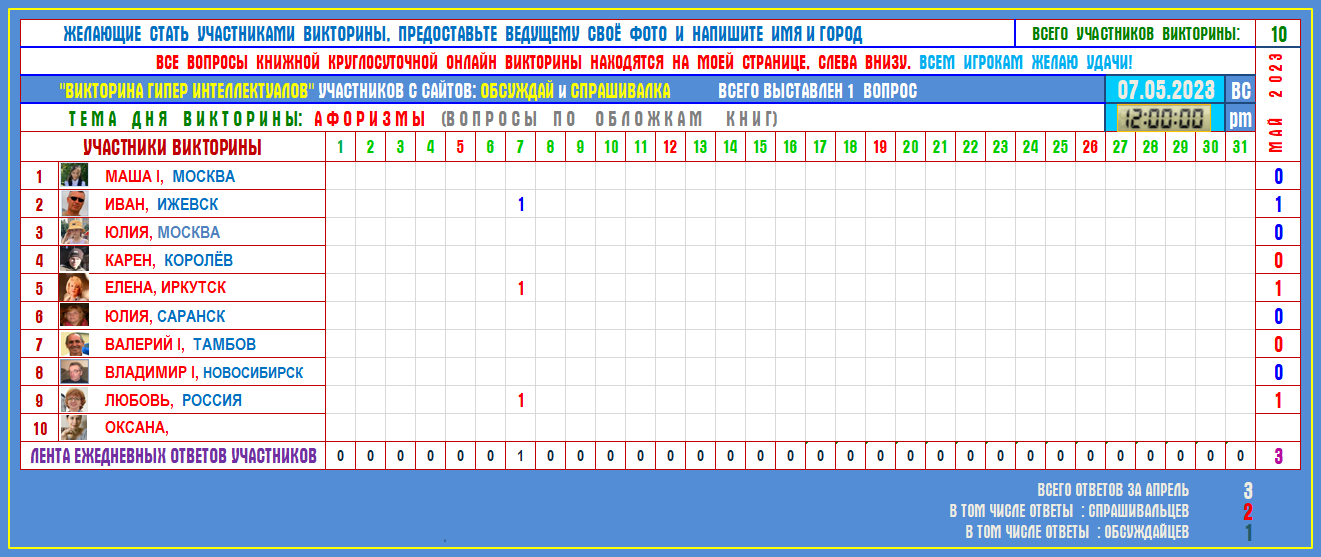This screenshot has width=1321, height=557.
Task: Click total participants count cell showing 10
Action: pos(1278,33)
